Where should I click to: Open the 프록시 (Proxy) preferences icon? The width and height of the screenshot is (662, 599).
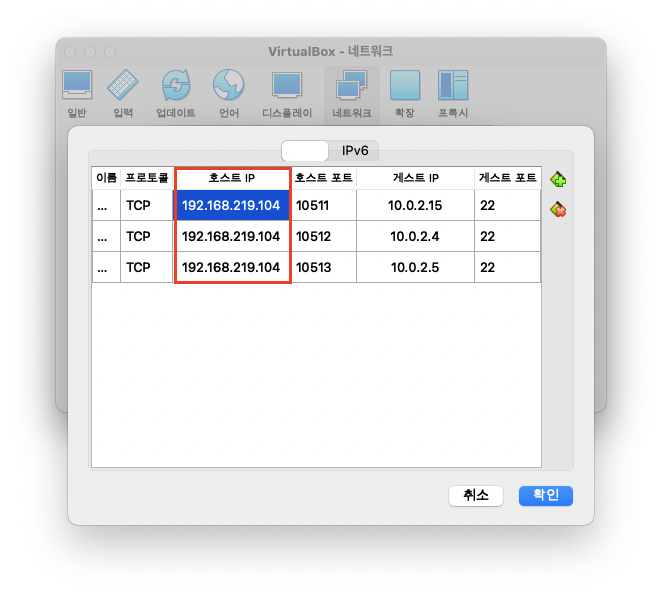click(453, 94)
